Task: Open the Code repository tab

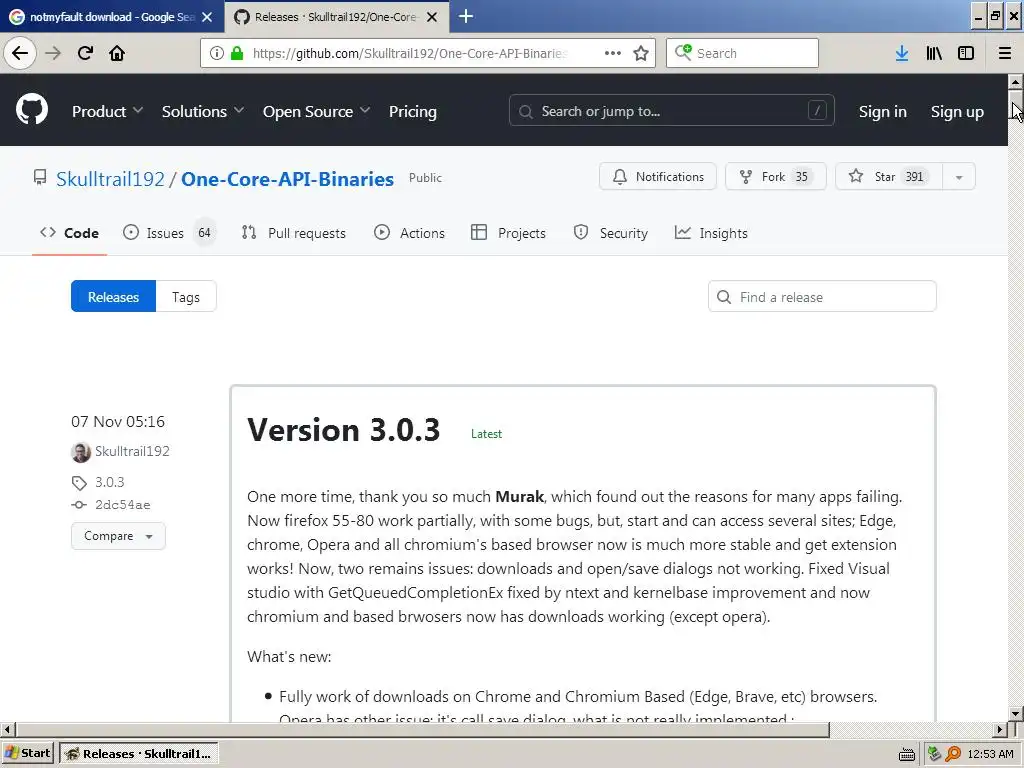Action: point(69,233)
